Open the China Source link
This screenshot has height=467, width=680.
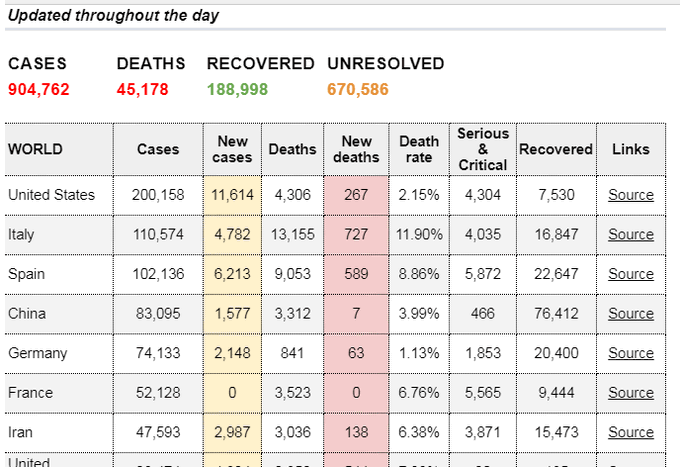[631, 314]
